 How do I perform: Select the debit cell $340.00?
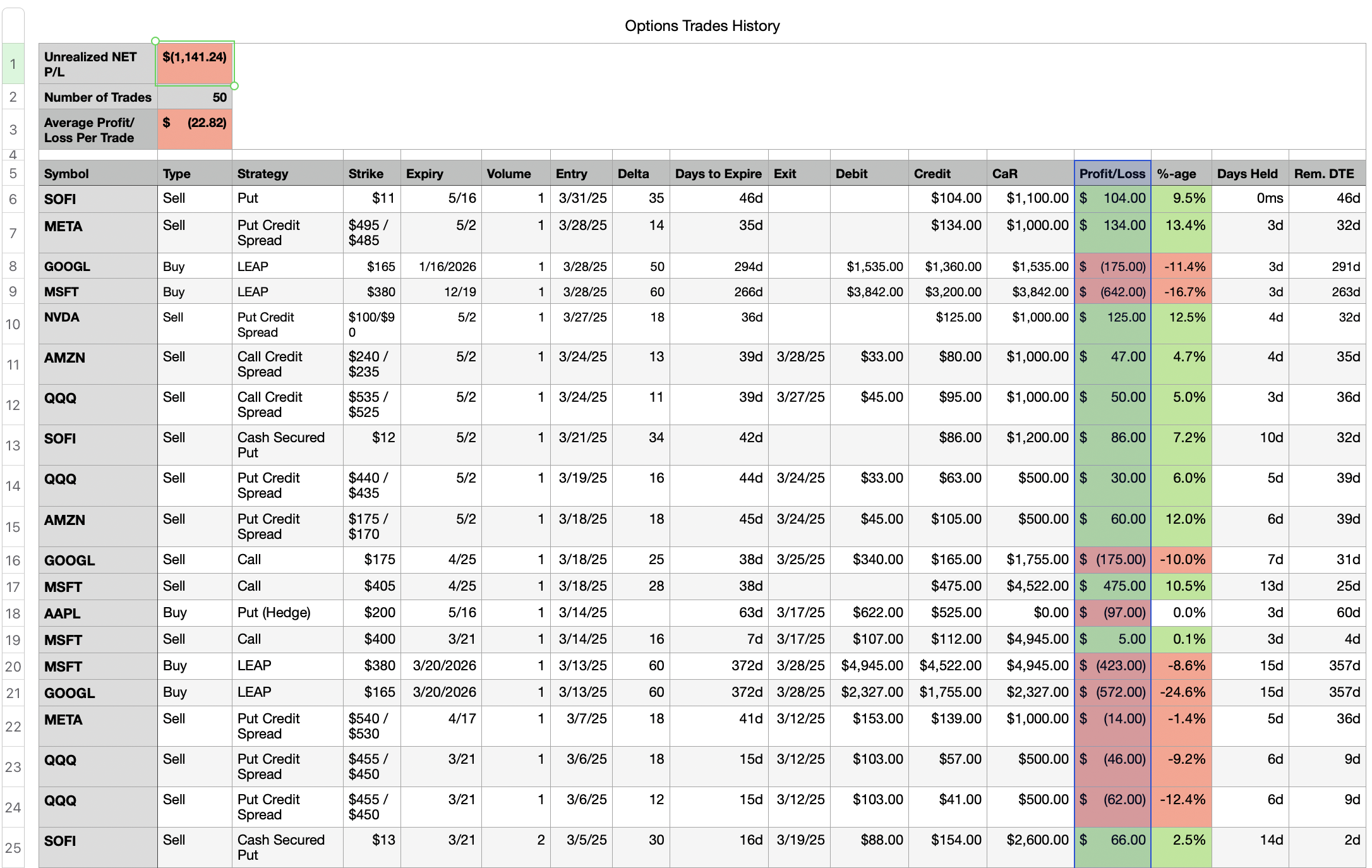pyautogui.click(x=869, y=560)
